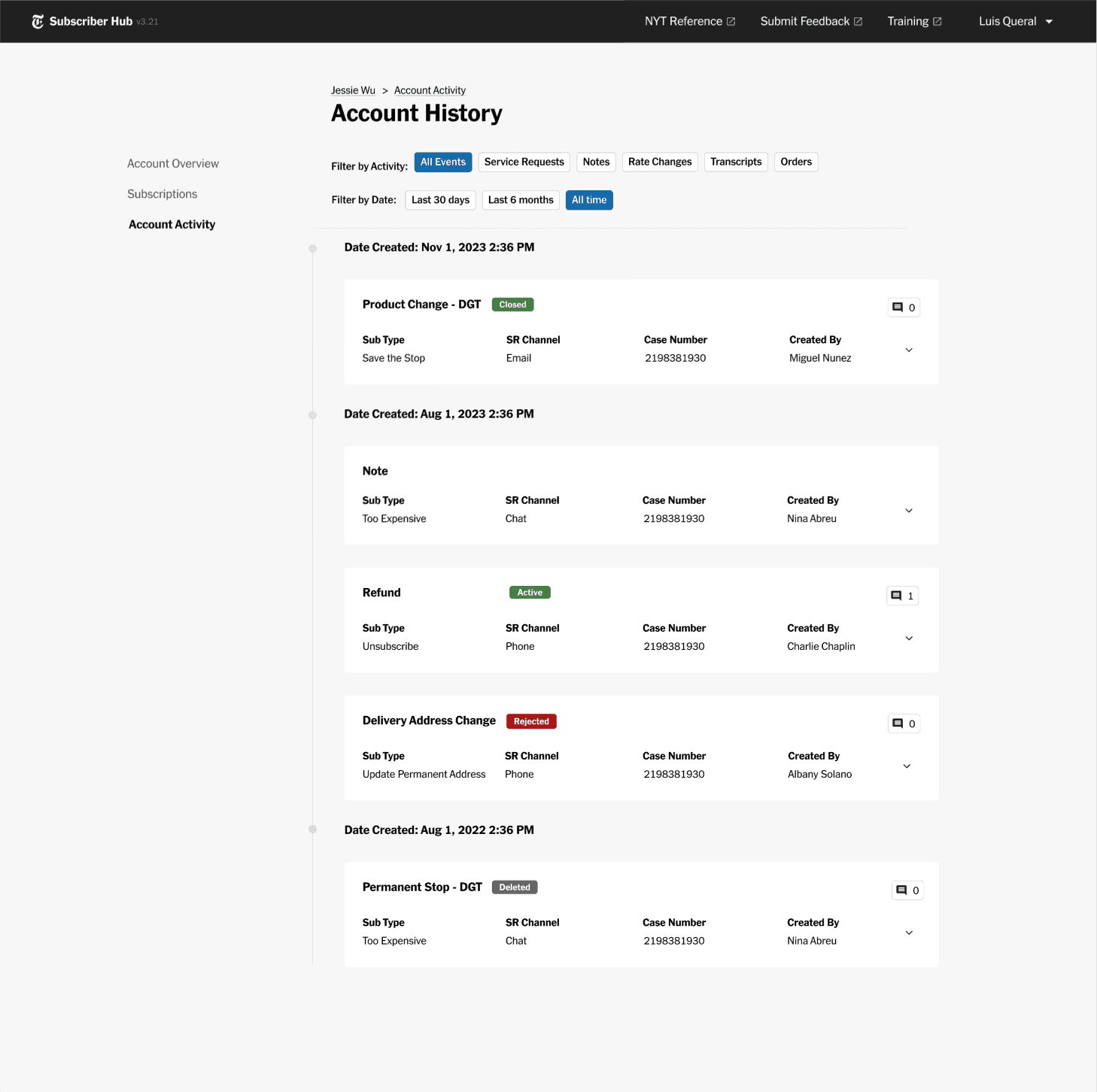Click Date Created: Aug 1, 2022 2:36 PM
1097x1092 pixels.
pyautogui.click(x=439, y=830)
